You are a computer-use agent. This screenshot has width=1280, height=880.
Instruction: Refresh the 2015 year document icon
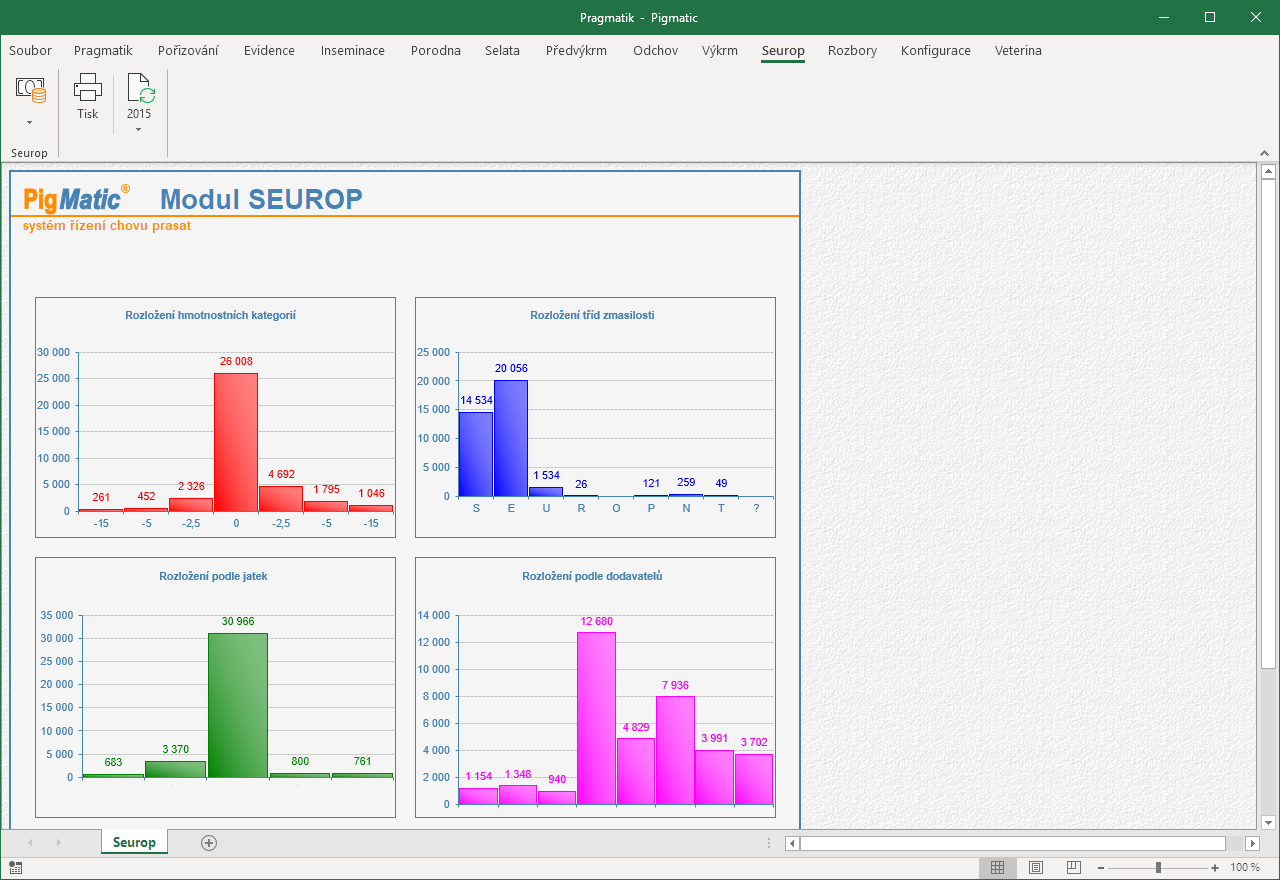(x=140, y=88)
